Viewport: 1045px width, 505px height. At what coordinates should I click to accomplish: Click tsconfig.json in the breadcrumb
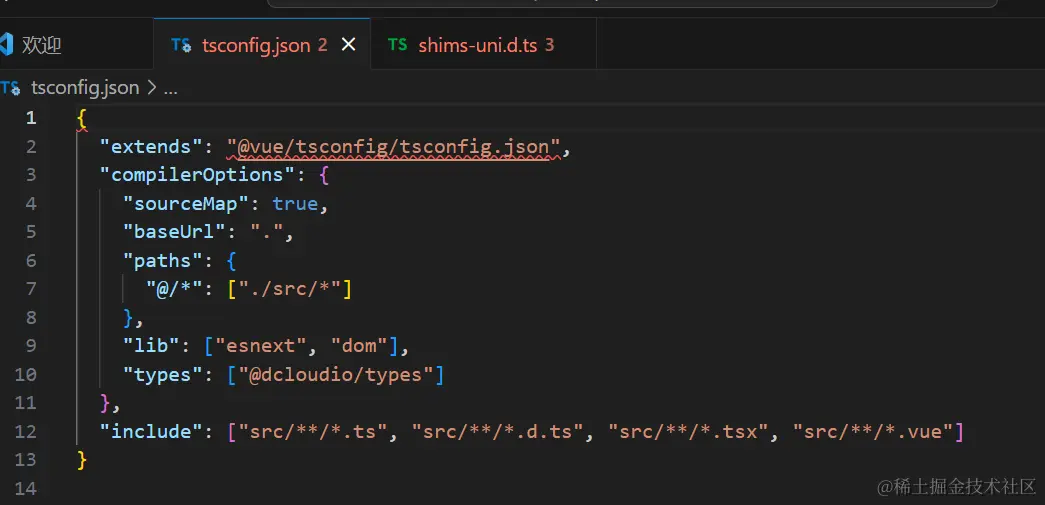pos(85,88)
